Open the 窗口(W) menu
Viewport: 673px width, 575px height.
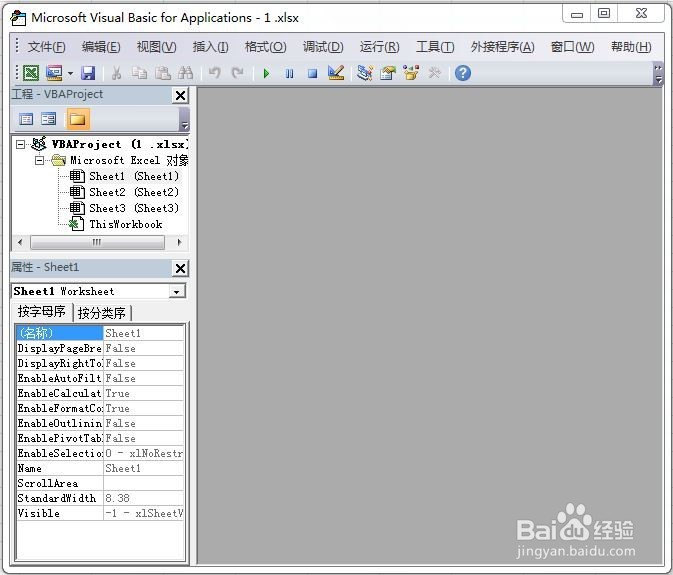(x=572, y=46)
